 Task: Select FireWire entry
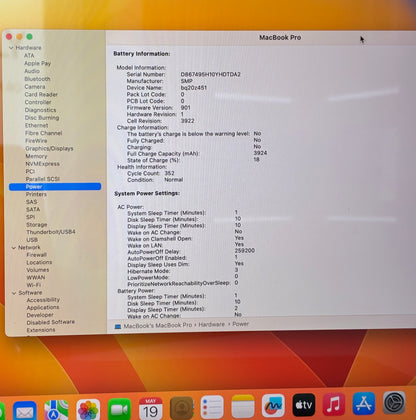point(36,141)
